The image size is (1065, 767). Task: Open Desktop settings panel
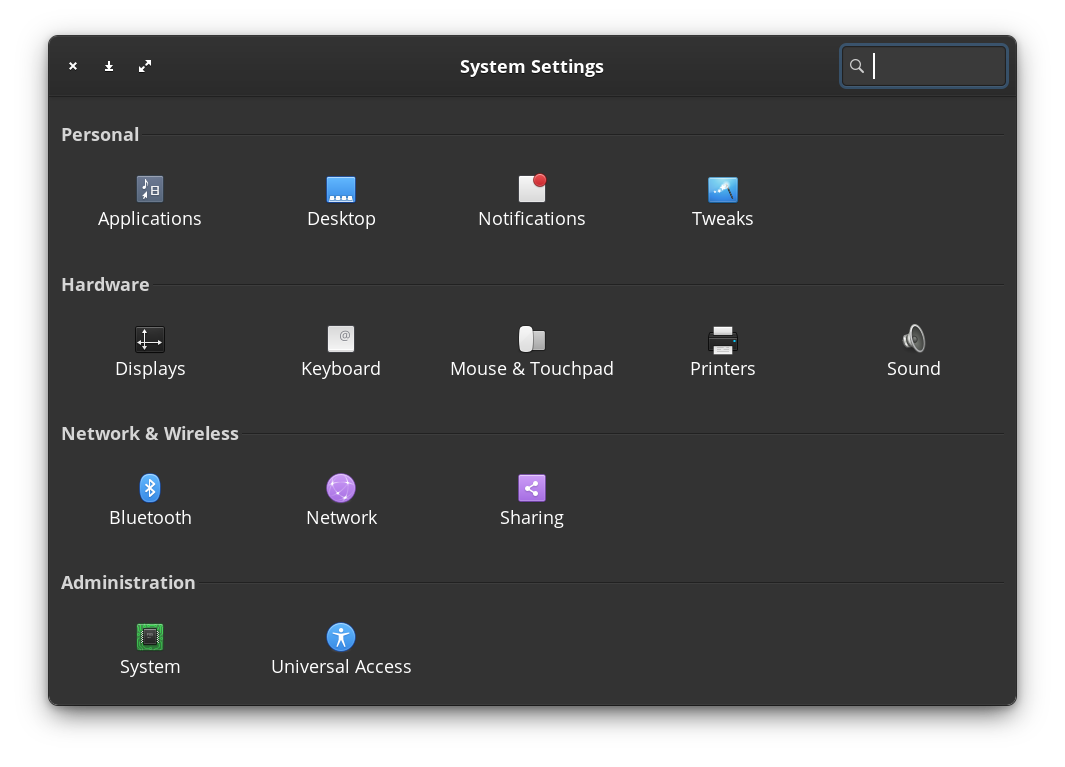(341, 190)
